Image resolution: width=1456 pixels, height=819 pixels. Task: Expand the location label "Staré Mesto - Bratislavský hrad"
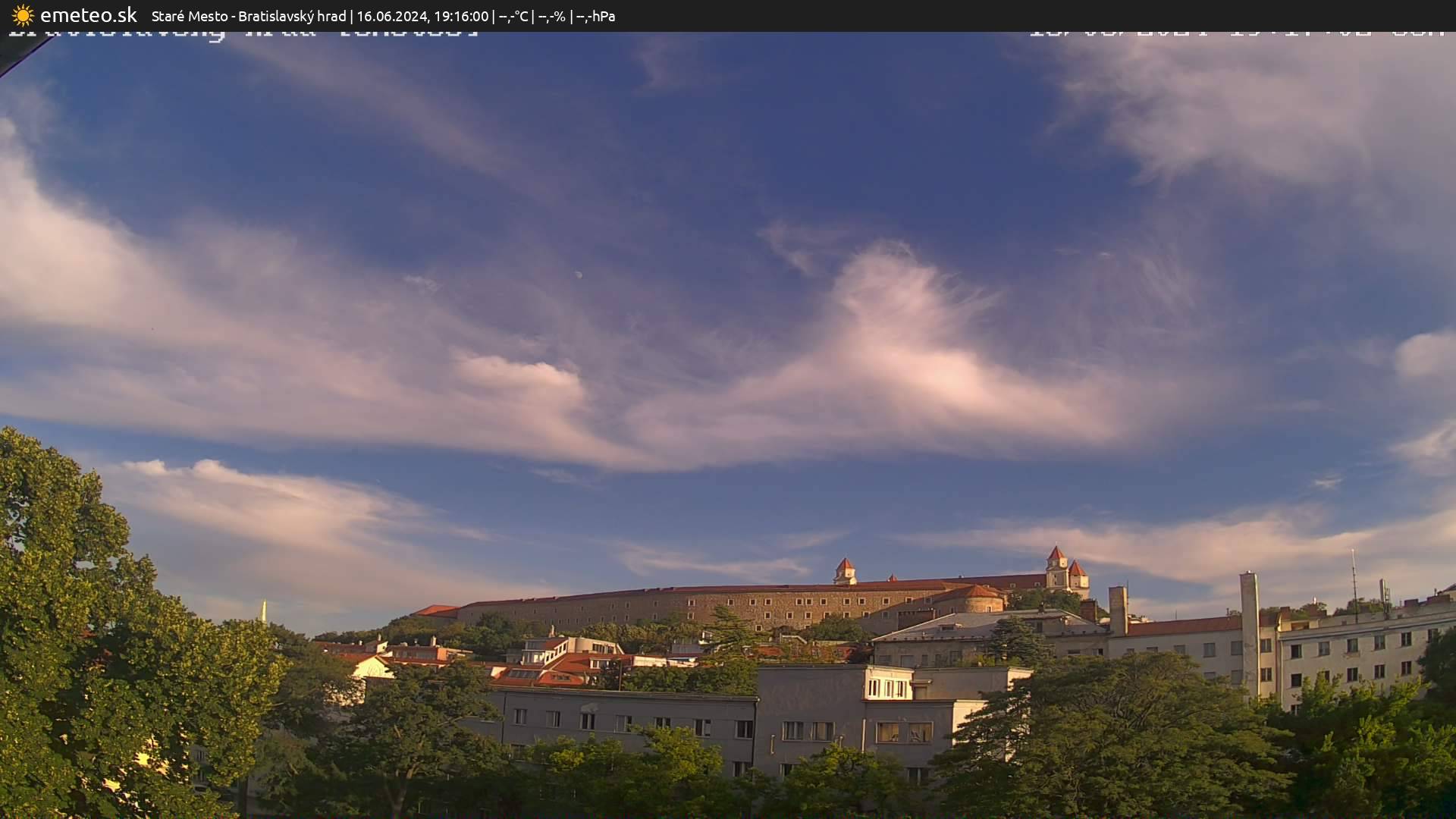point(249,16)
